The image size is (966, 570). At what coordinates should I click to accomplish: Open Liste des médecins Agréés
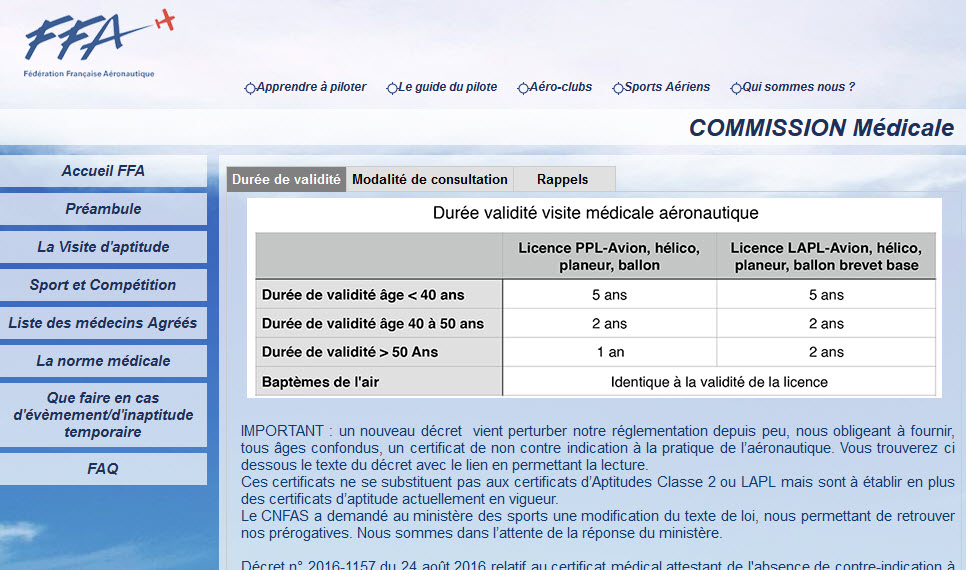pyautogui.click(x=103, y=323)
